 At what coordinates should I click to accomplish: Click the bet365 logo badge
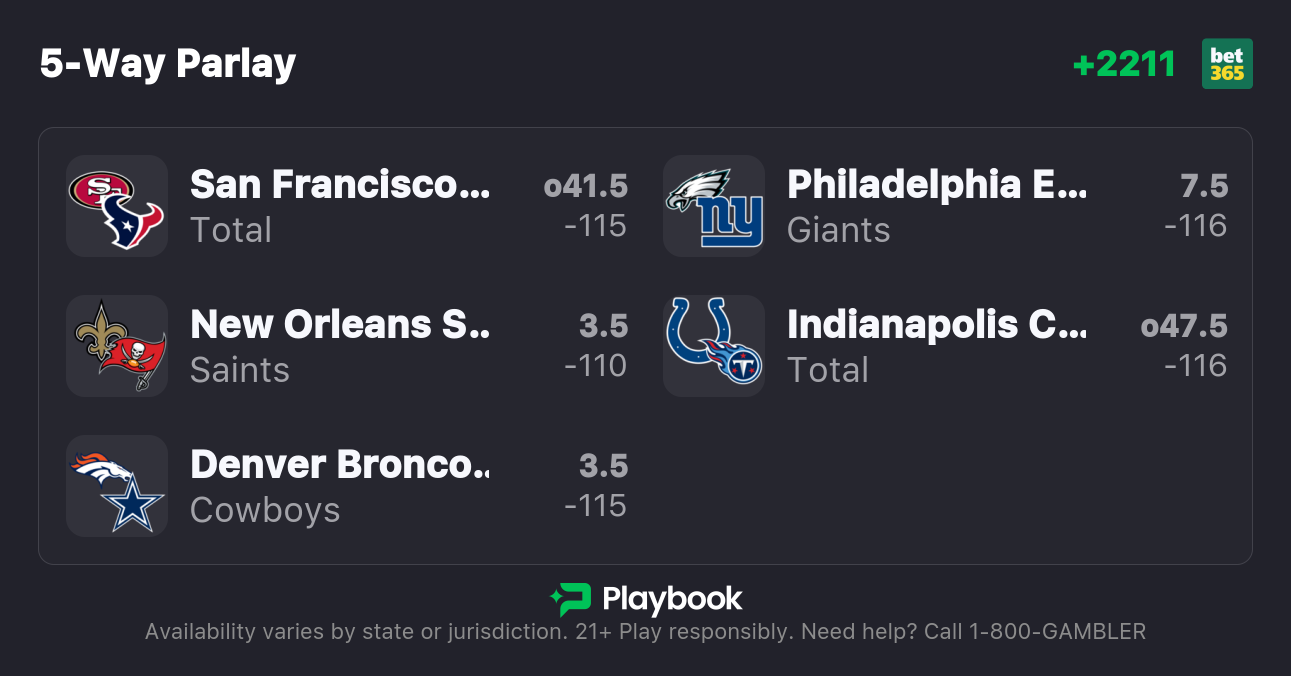[1227, 64]
